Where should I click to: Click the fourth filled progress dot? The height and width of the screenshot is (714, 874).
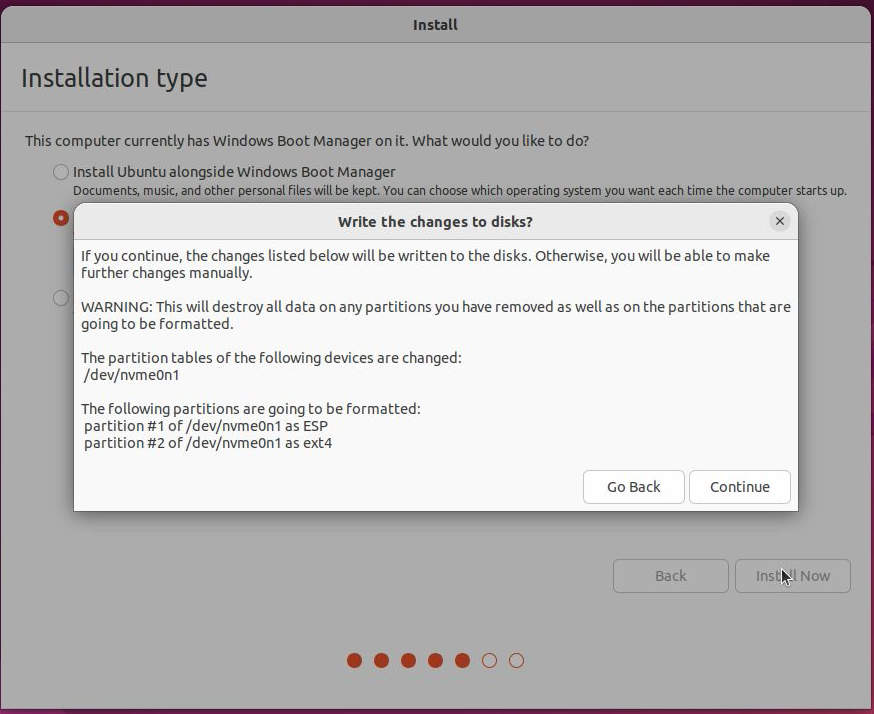[x=435, y=660]
